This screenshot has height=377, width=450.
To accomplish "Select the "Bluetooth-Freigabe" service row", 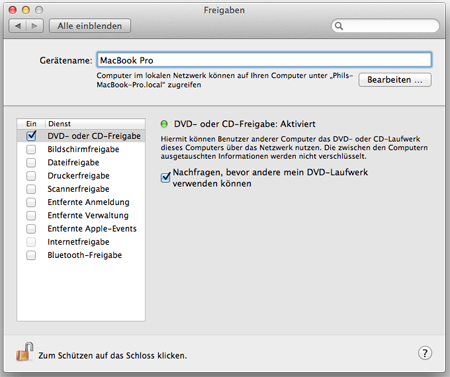I will coord(81,255).
